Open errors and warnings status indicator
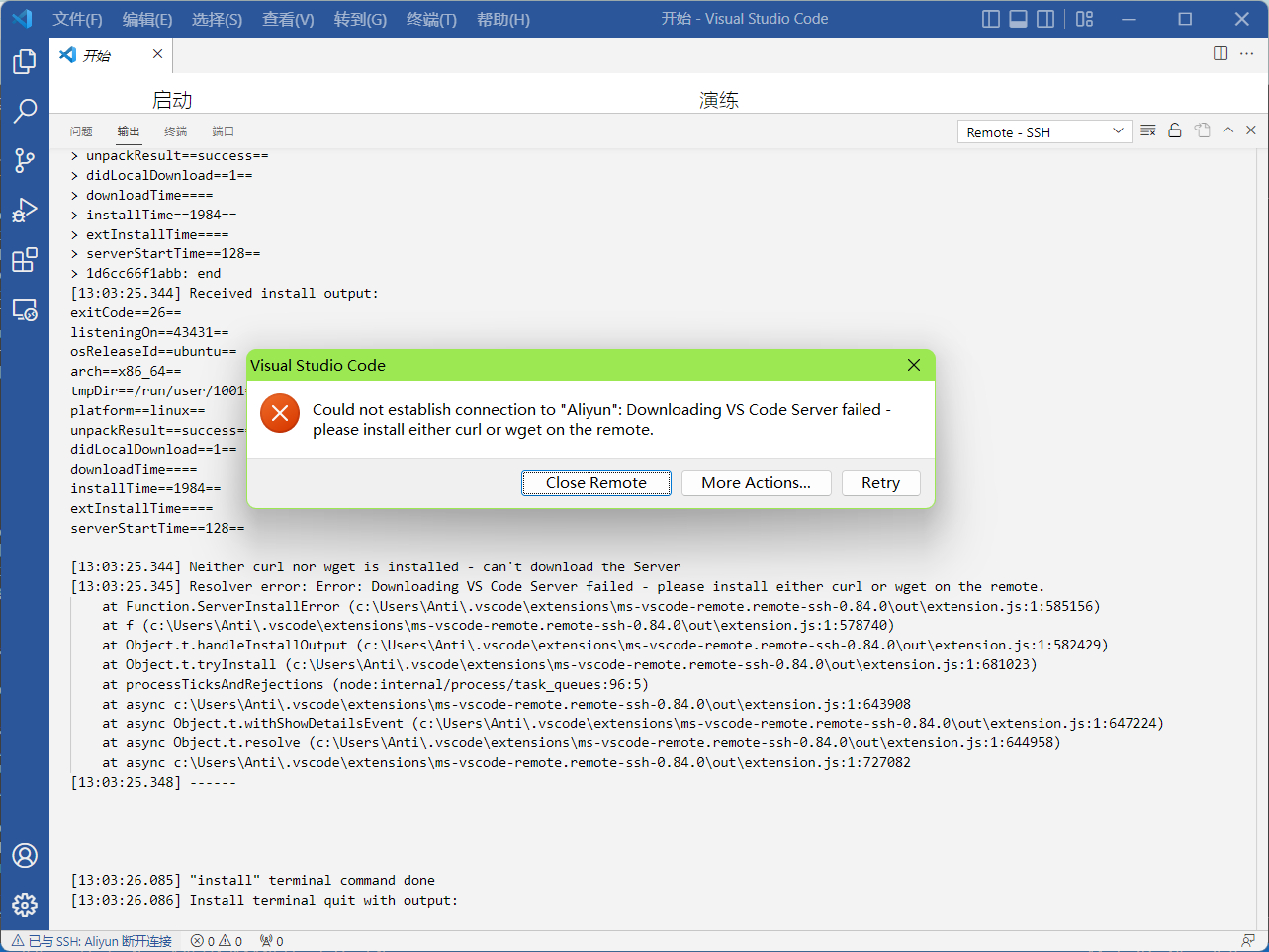 (217, 941)
